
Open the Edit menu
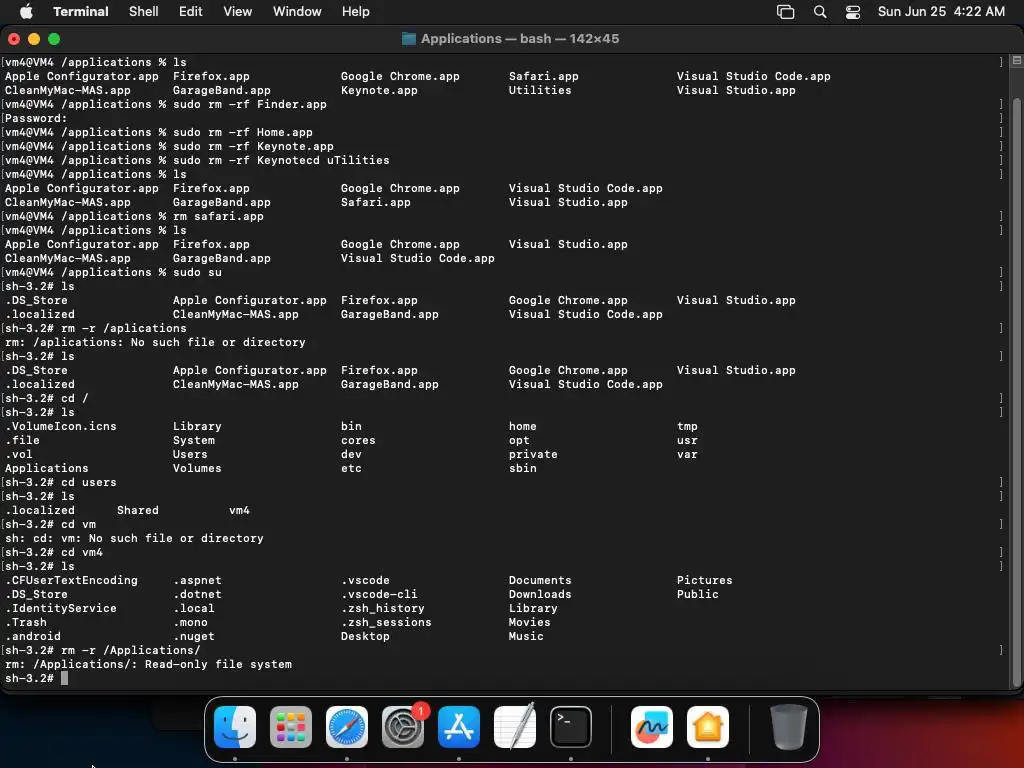click(191, 12)
